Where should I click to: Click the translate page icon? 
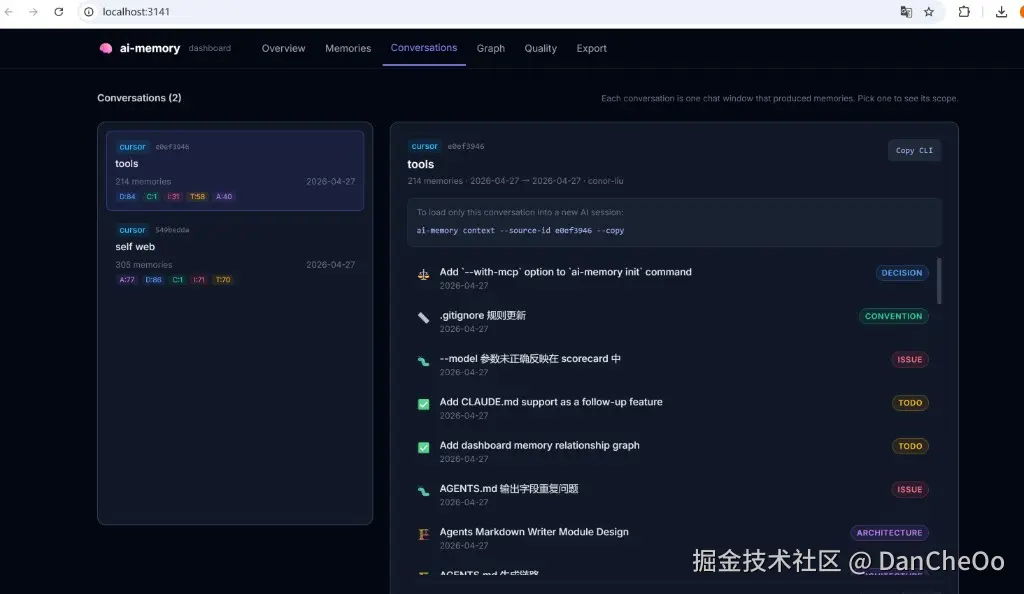click(x=906, y=12)
